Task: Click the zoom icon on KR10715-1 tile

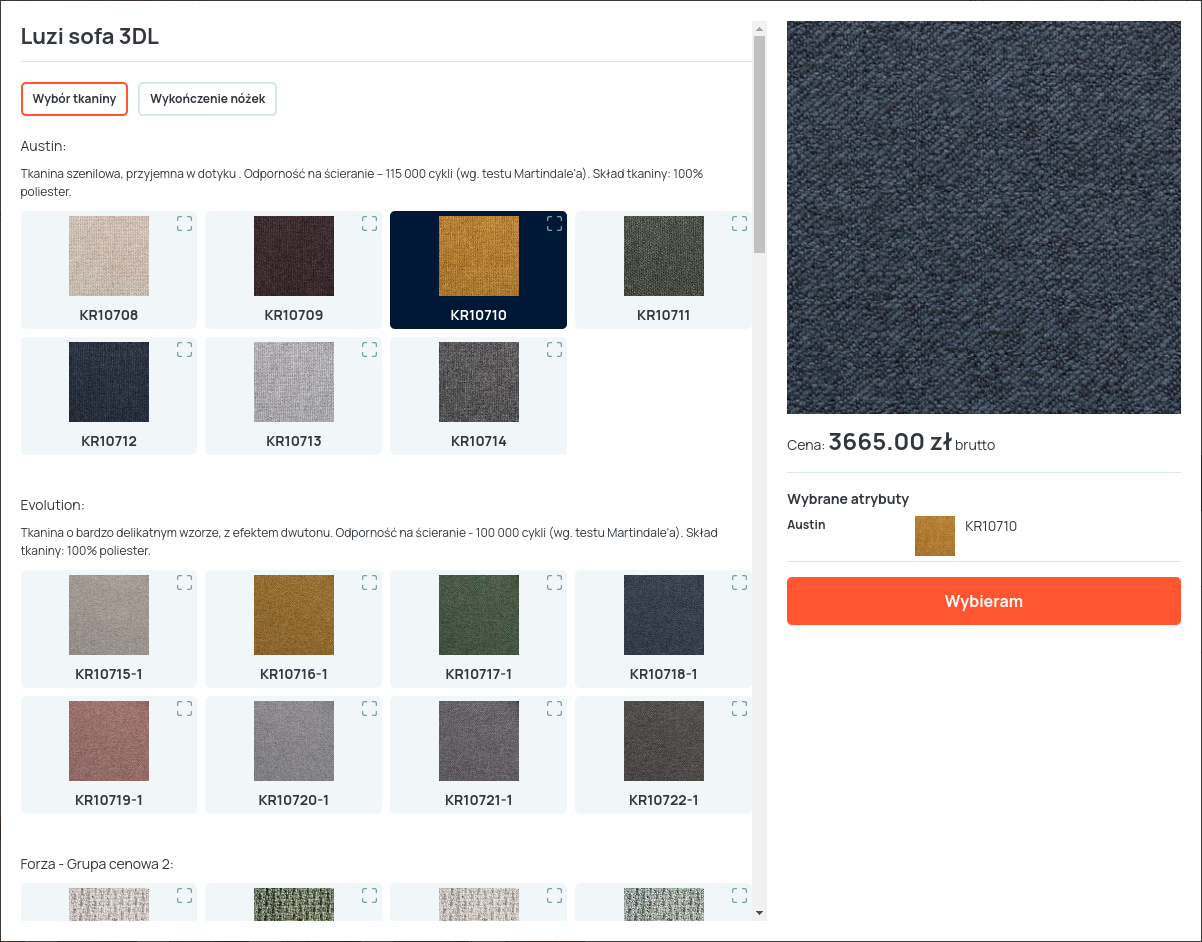Action: [184, 583]
